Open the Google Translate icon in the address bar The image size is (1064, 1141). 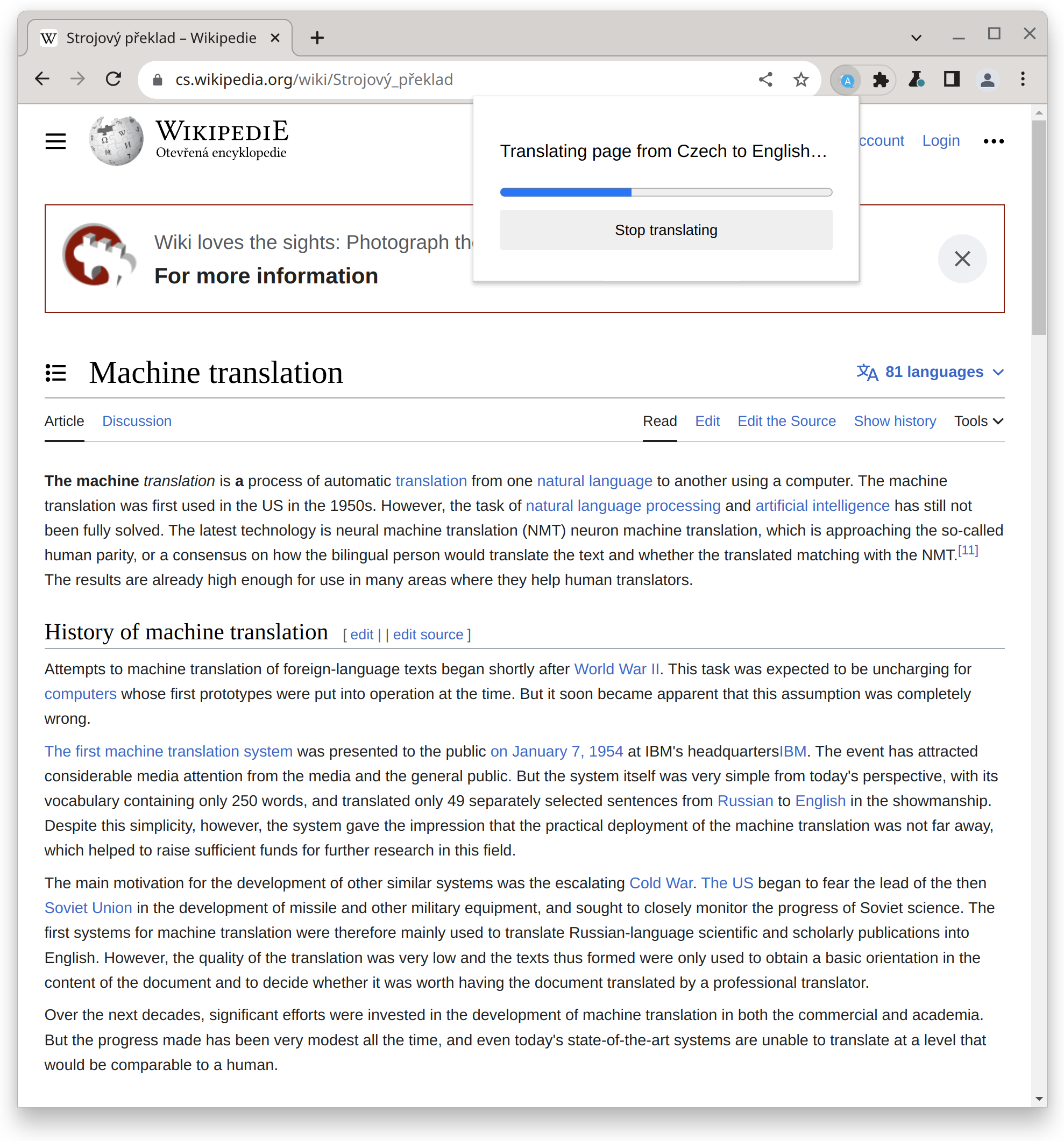pos(845,80)
